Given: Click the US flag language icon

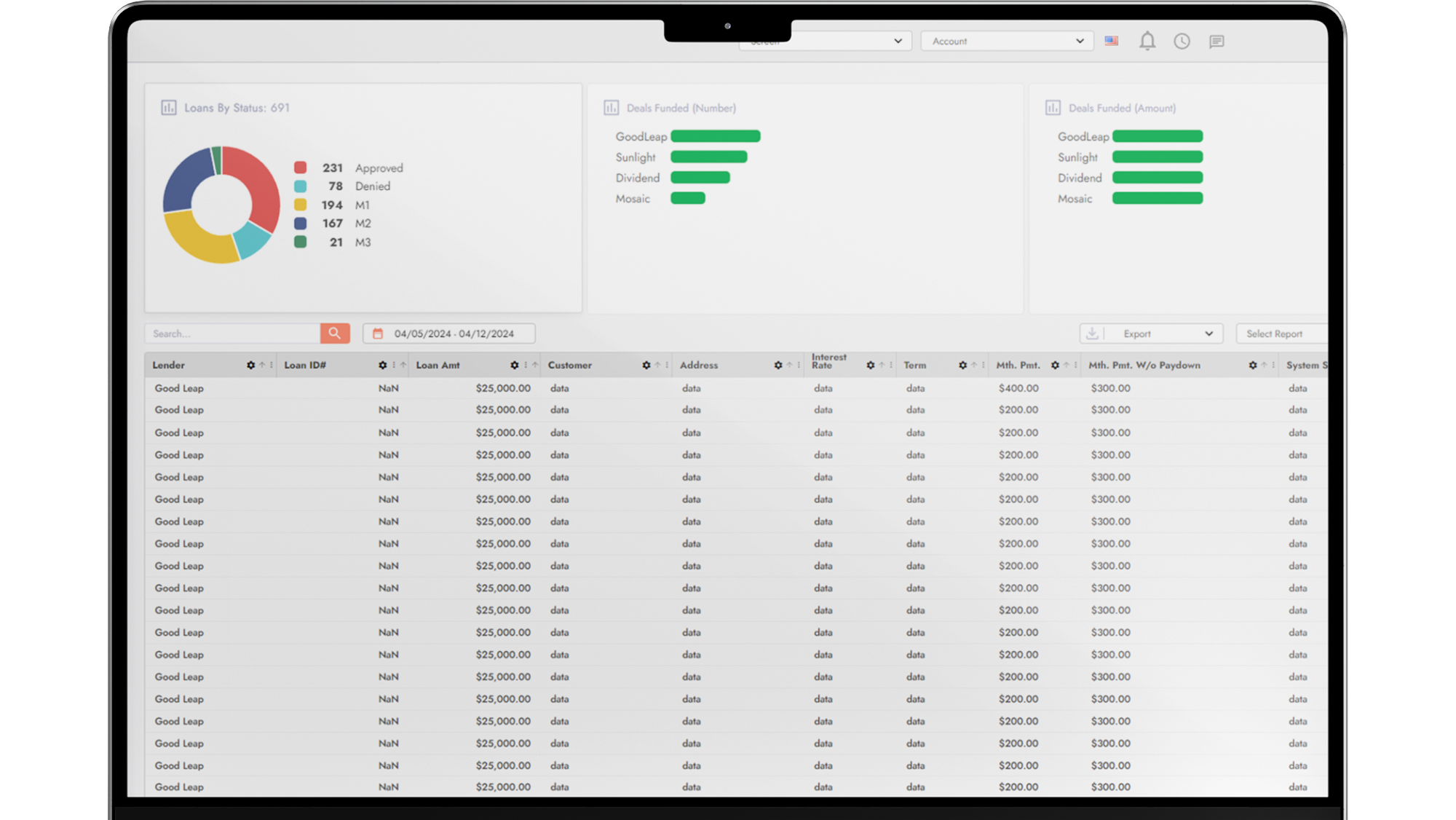Looking at the screenshot, I should click(x=1111, y=41).
